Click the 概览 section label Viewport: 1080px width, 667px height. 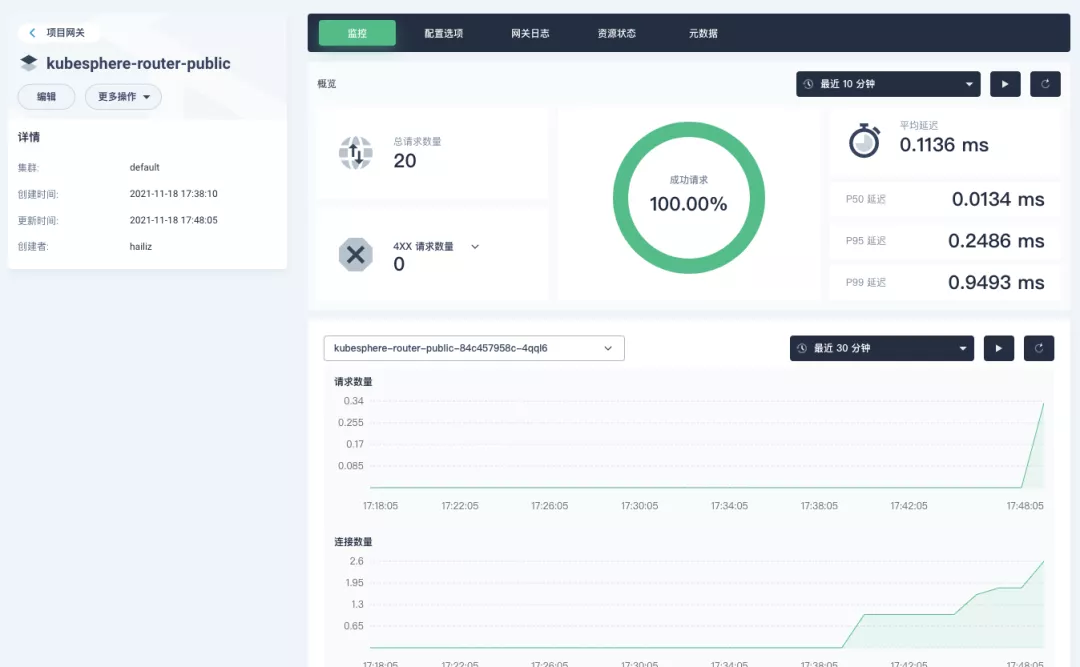point(326,83)
